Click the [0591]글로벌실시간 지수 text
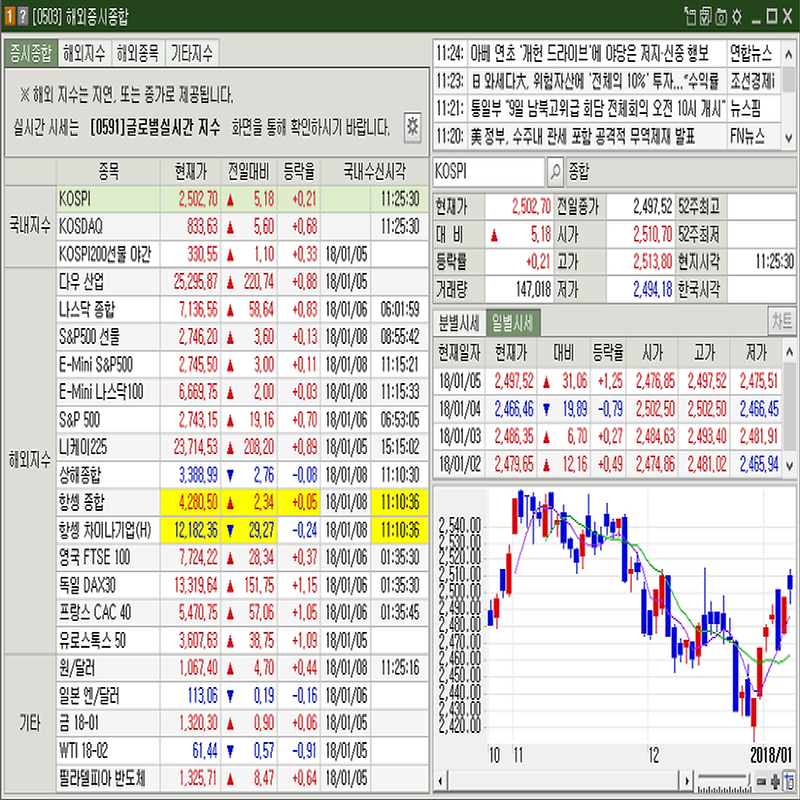Viewport: 800px width, 800px height. [155, 127]
